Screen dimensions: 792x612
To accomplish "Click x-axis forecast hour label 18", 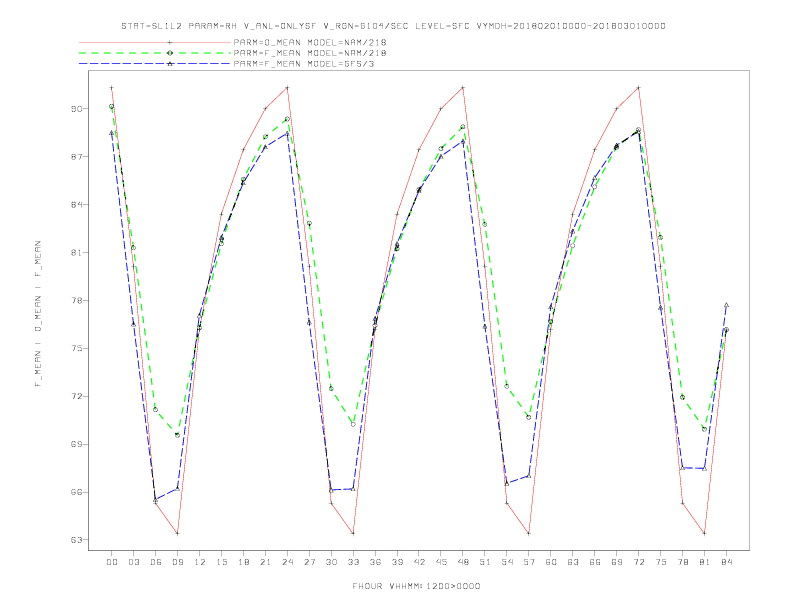I will click(243, 562).
